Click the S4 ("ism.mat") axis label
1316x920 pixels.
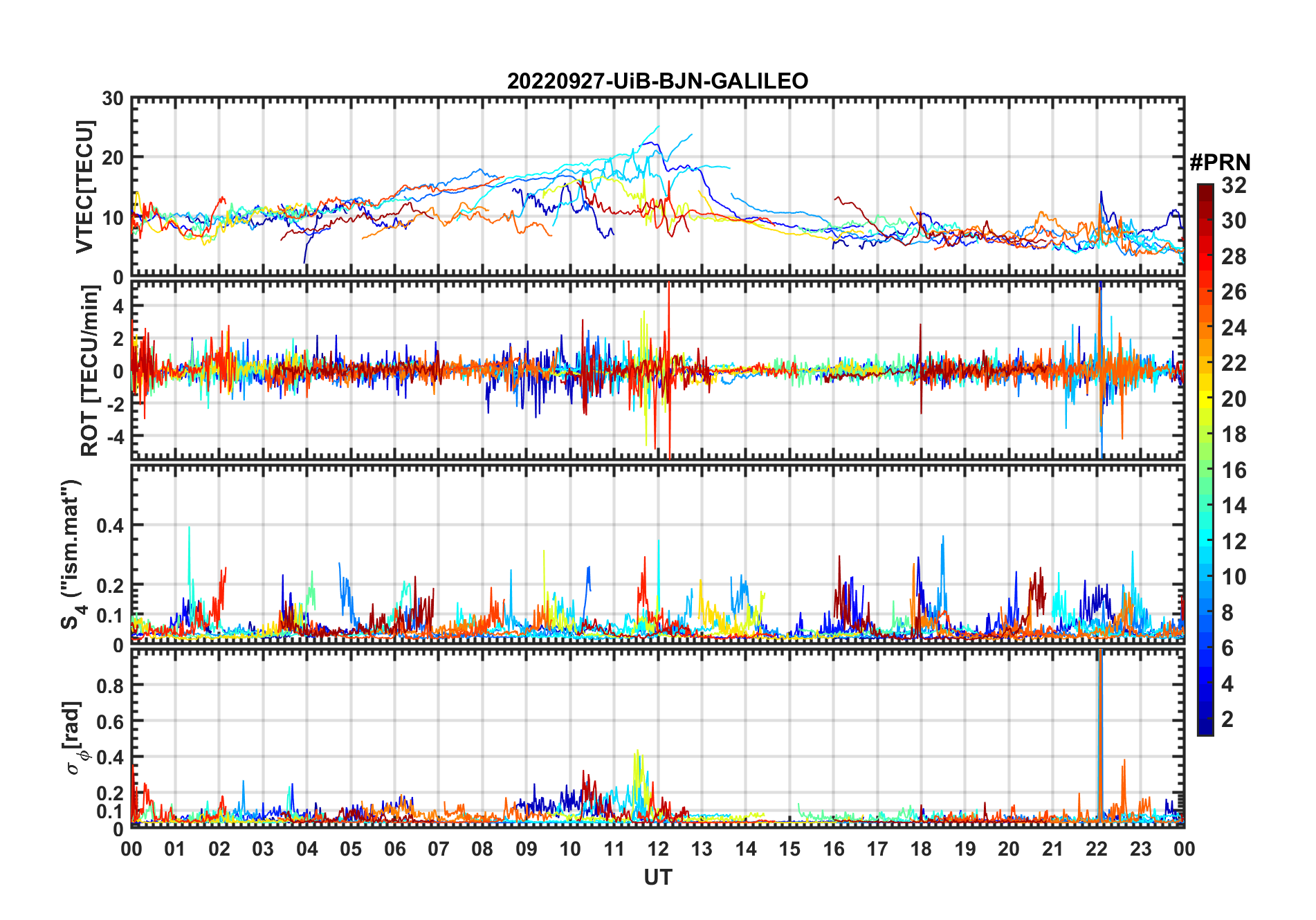click(x=72, y=554)
